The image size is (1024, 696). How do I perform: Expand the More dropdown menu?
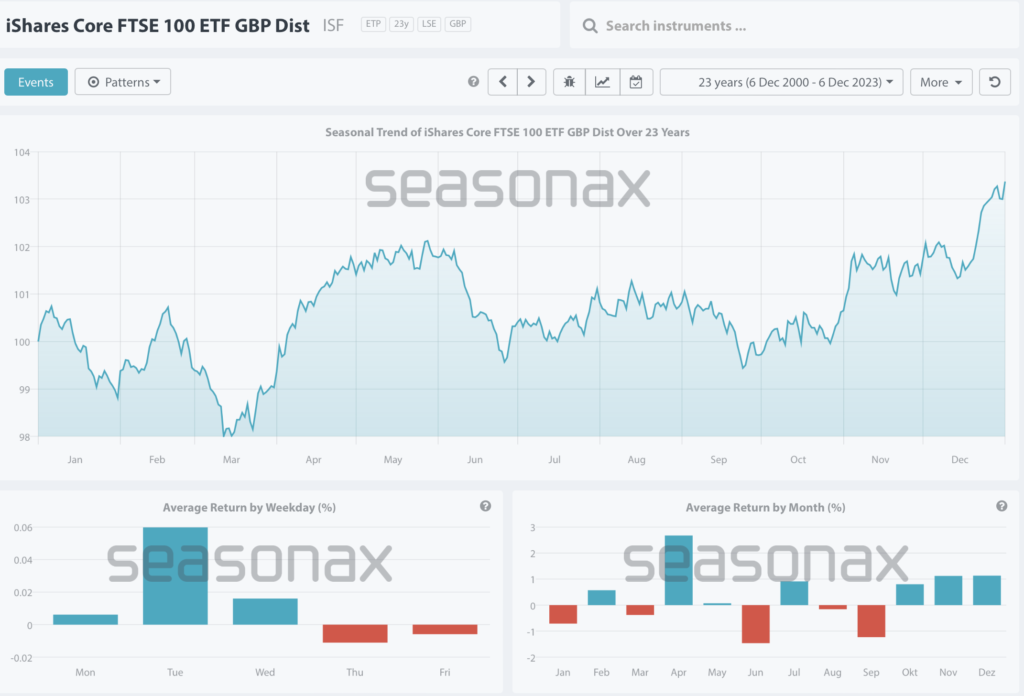pyautogui.click(x=941, y=82)
